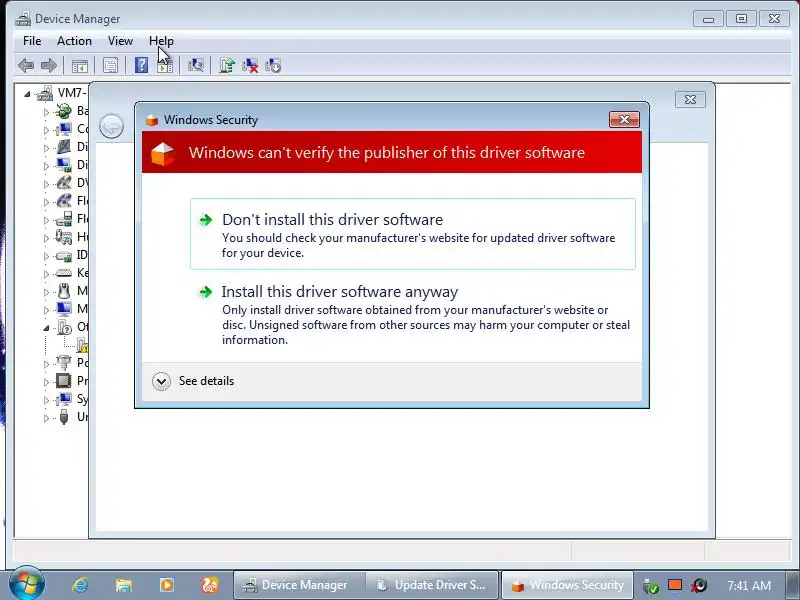Click the green checkmark device tray icon
This screenshot has width=800, height=600.
click(x=651, y=586)
